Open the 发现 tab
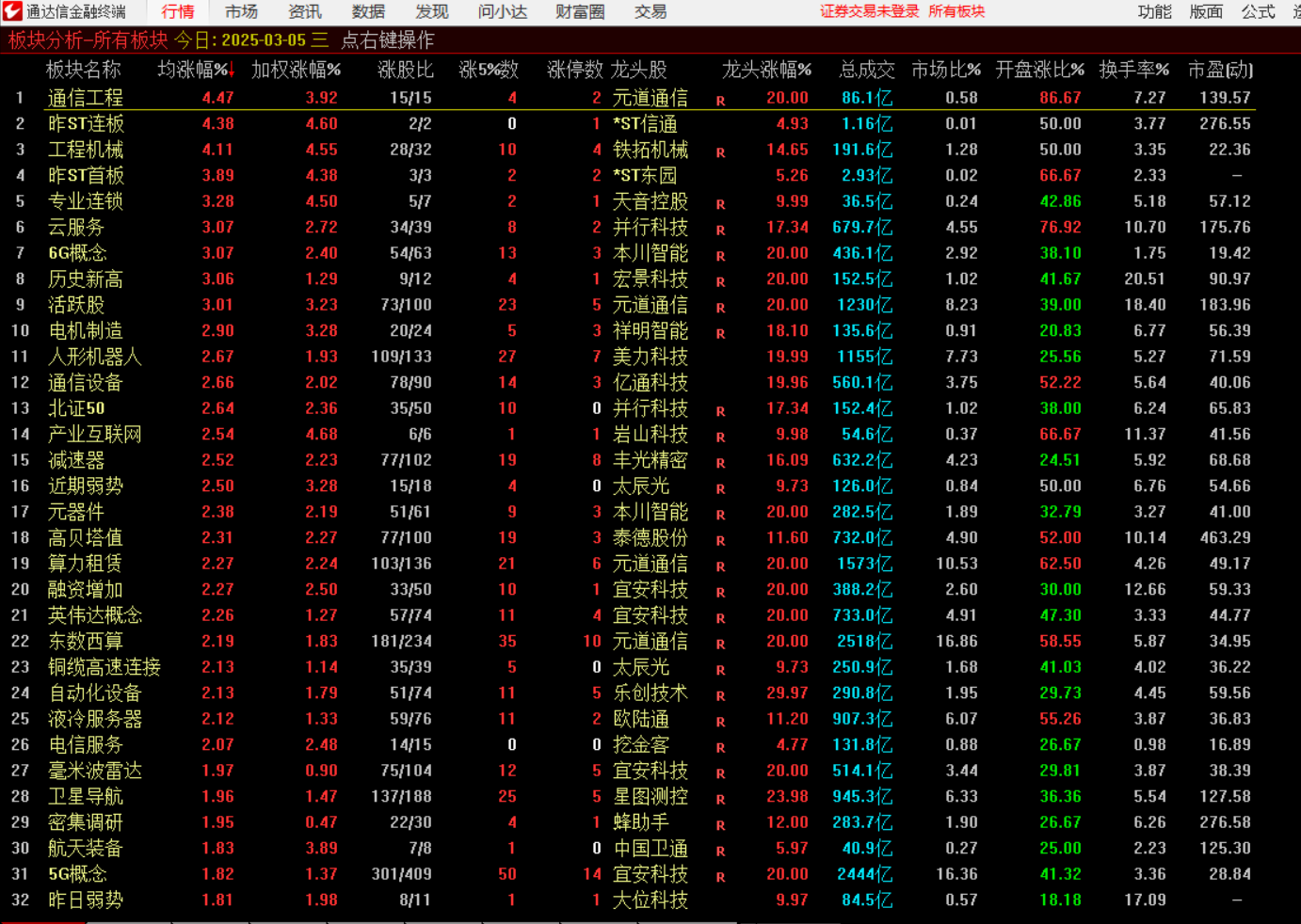The width and height of the screenshot is (1301, 924). (431, 11)
